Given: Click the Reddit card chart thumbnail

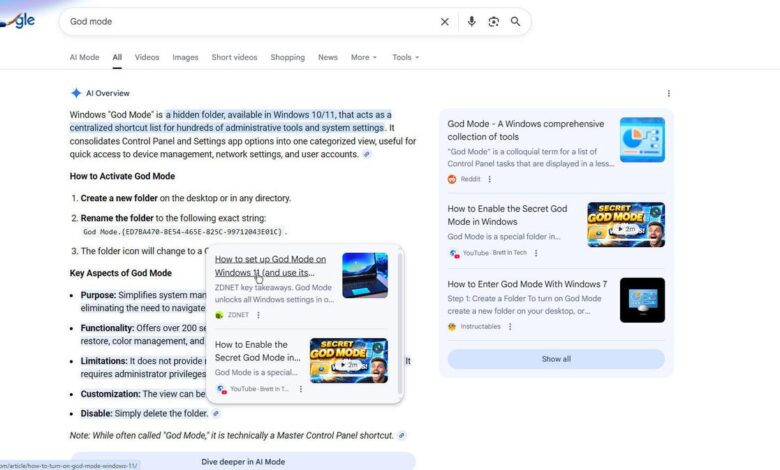Looking at the screenshot, I should 642,140.
